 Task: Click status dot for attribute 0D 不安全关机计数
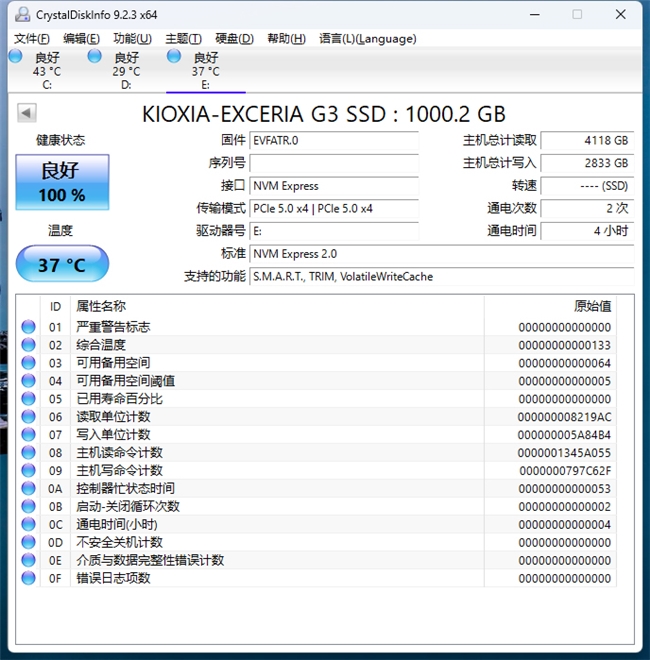28,542
